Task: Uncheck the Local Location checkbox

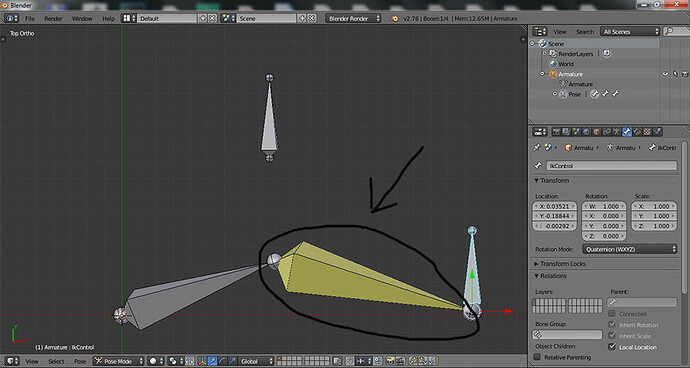Action: (x=612, y=347)
